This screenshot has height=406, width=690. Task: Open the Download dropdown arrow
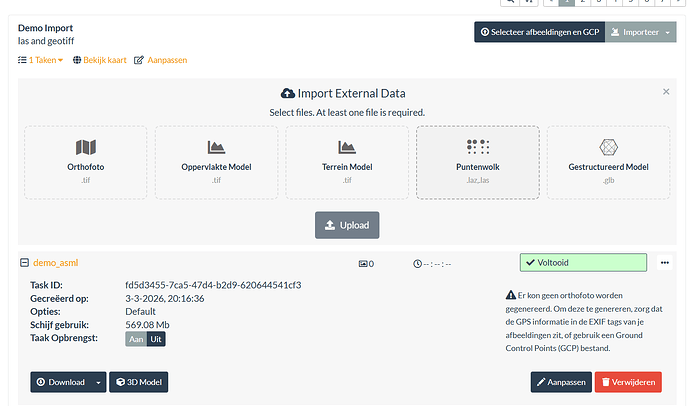[x=99, y=382]
